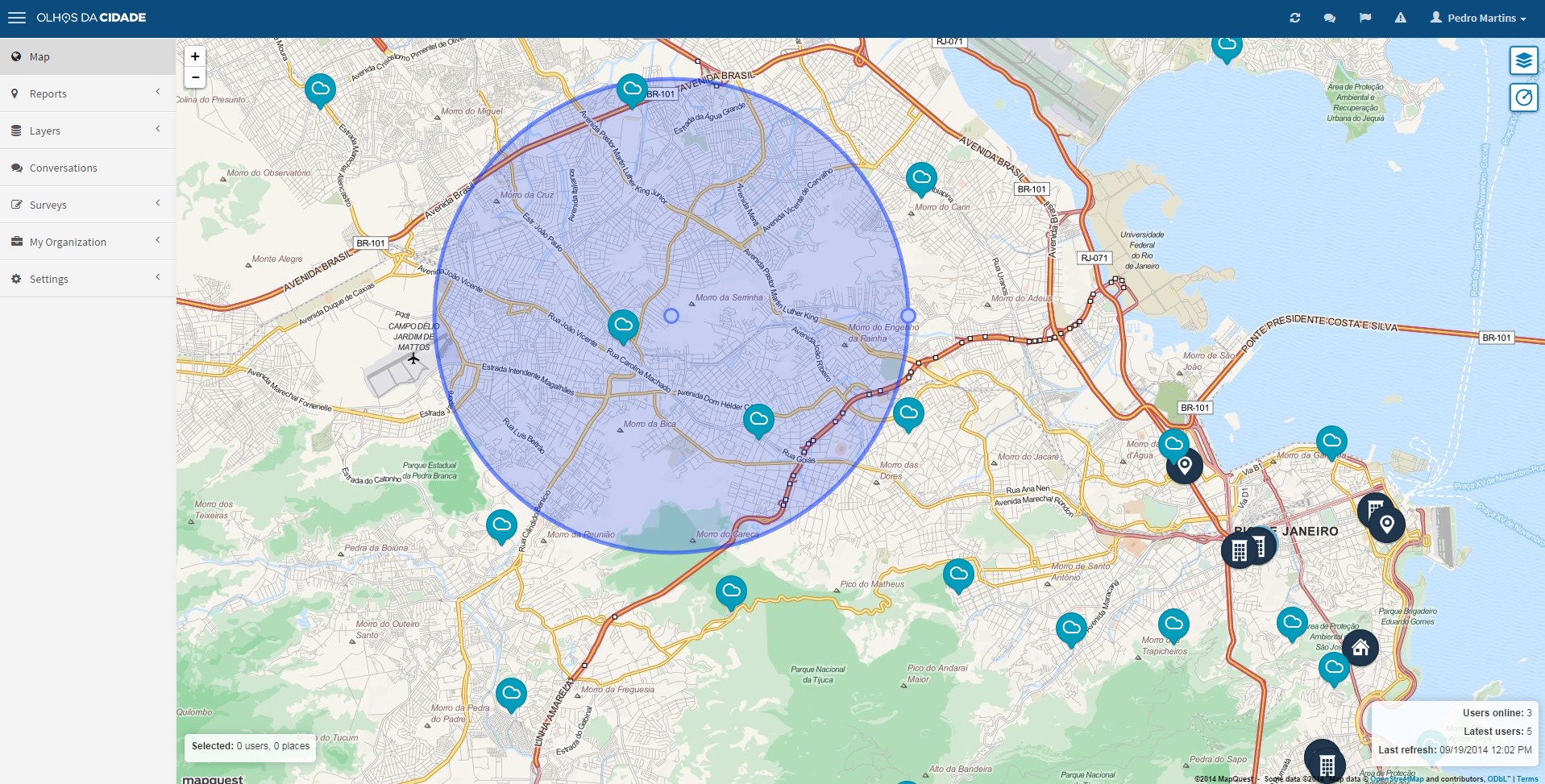Click cloud marker just outside circle's right edge
The height and width of the screenshot is (784, 1545).
(908, 414)
